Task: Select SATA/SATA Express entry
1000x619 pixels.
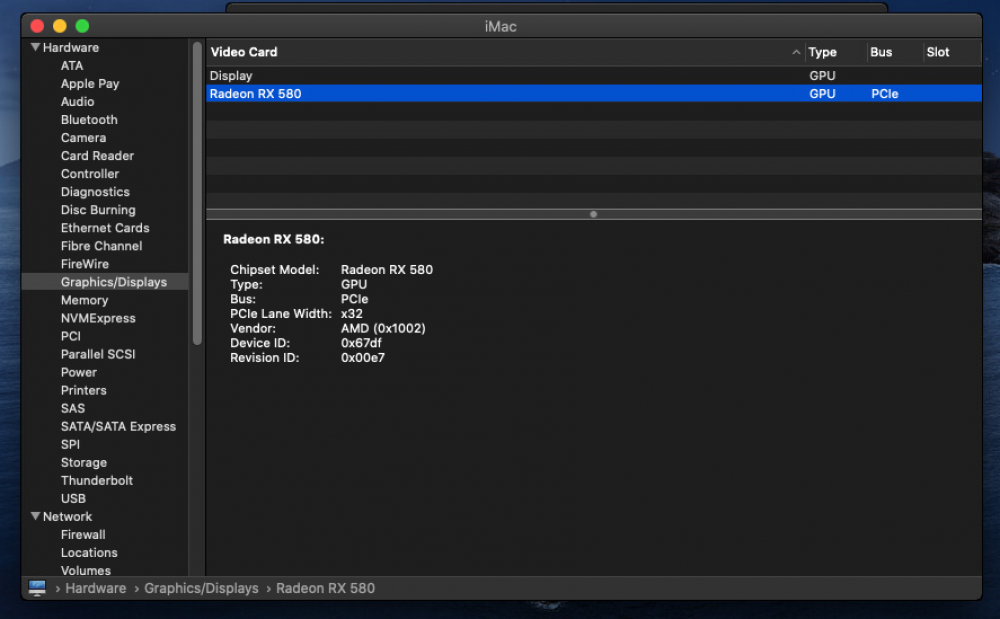Action: pyautogui.click(x=119, y=426)
